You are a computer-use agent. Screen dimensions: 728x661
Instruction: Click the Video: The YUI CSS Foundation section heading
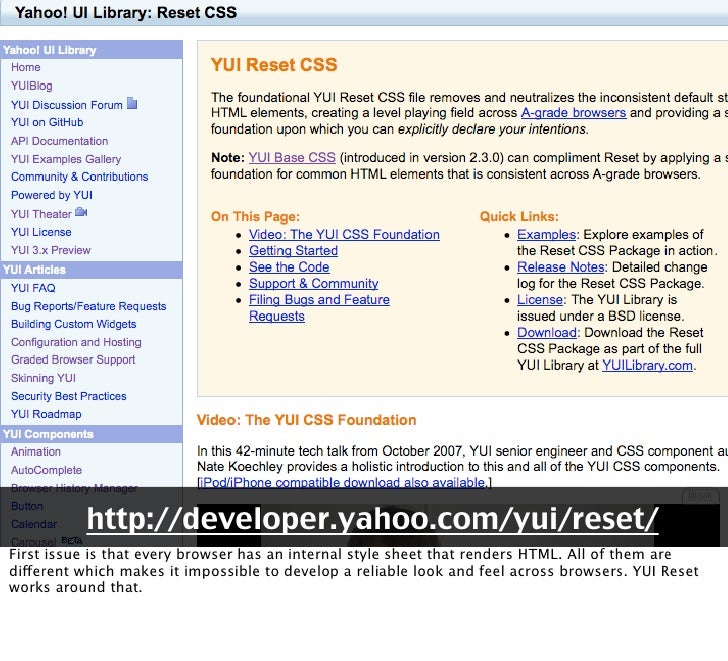306,420
